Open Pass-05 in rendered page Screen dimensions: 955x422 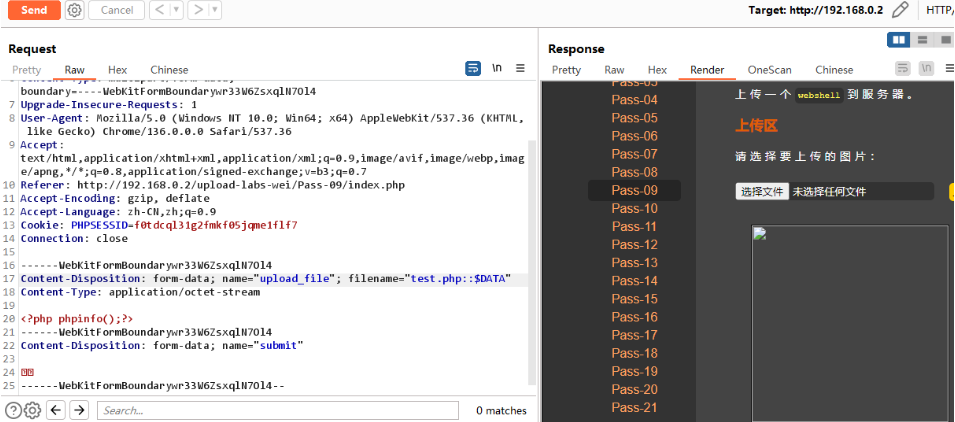pyautogui.click(x=635, y=118)
